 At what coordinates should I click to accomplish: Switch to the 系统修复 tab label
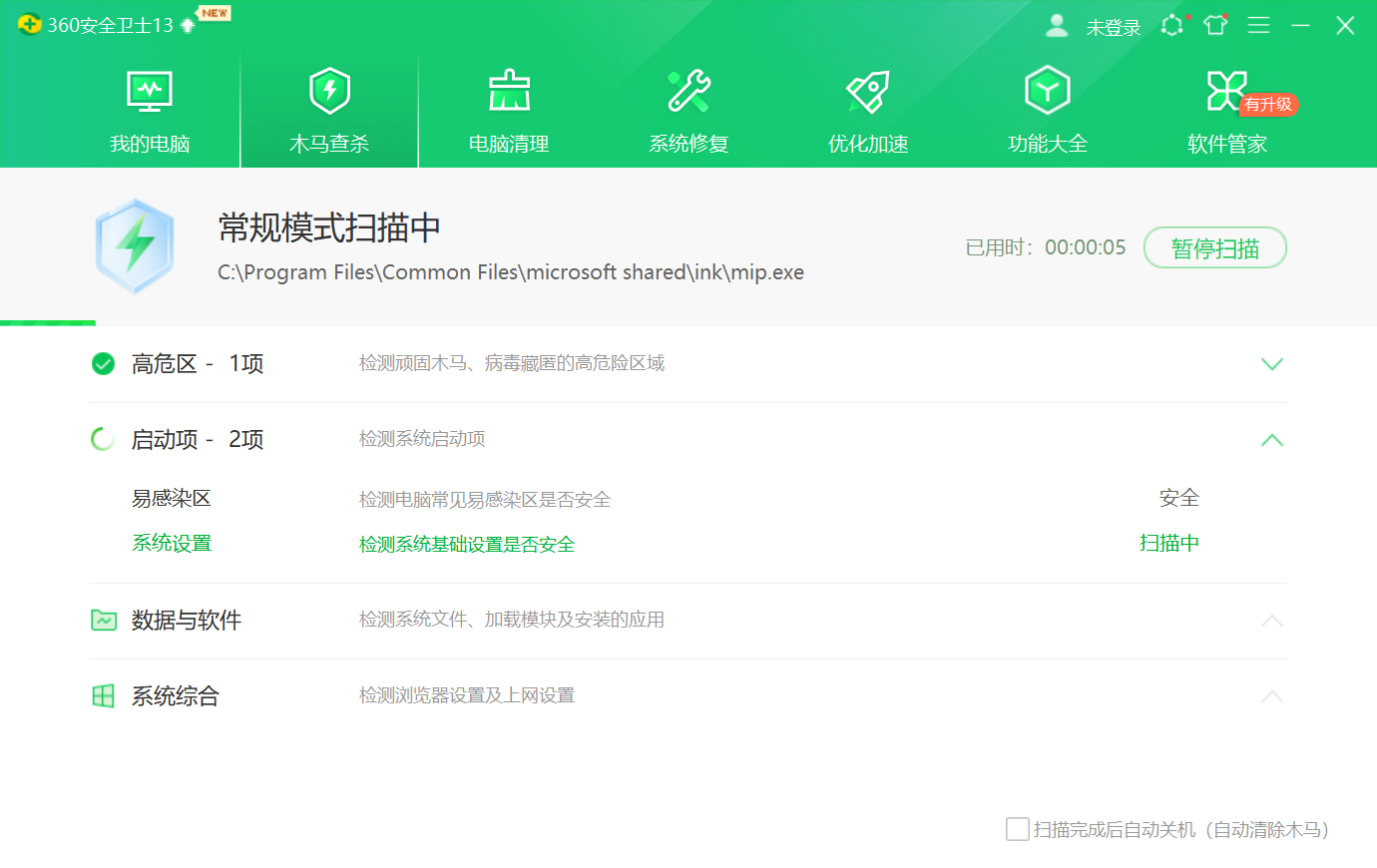(x=688, y=144)
